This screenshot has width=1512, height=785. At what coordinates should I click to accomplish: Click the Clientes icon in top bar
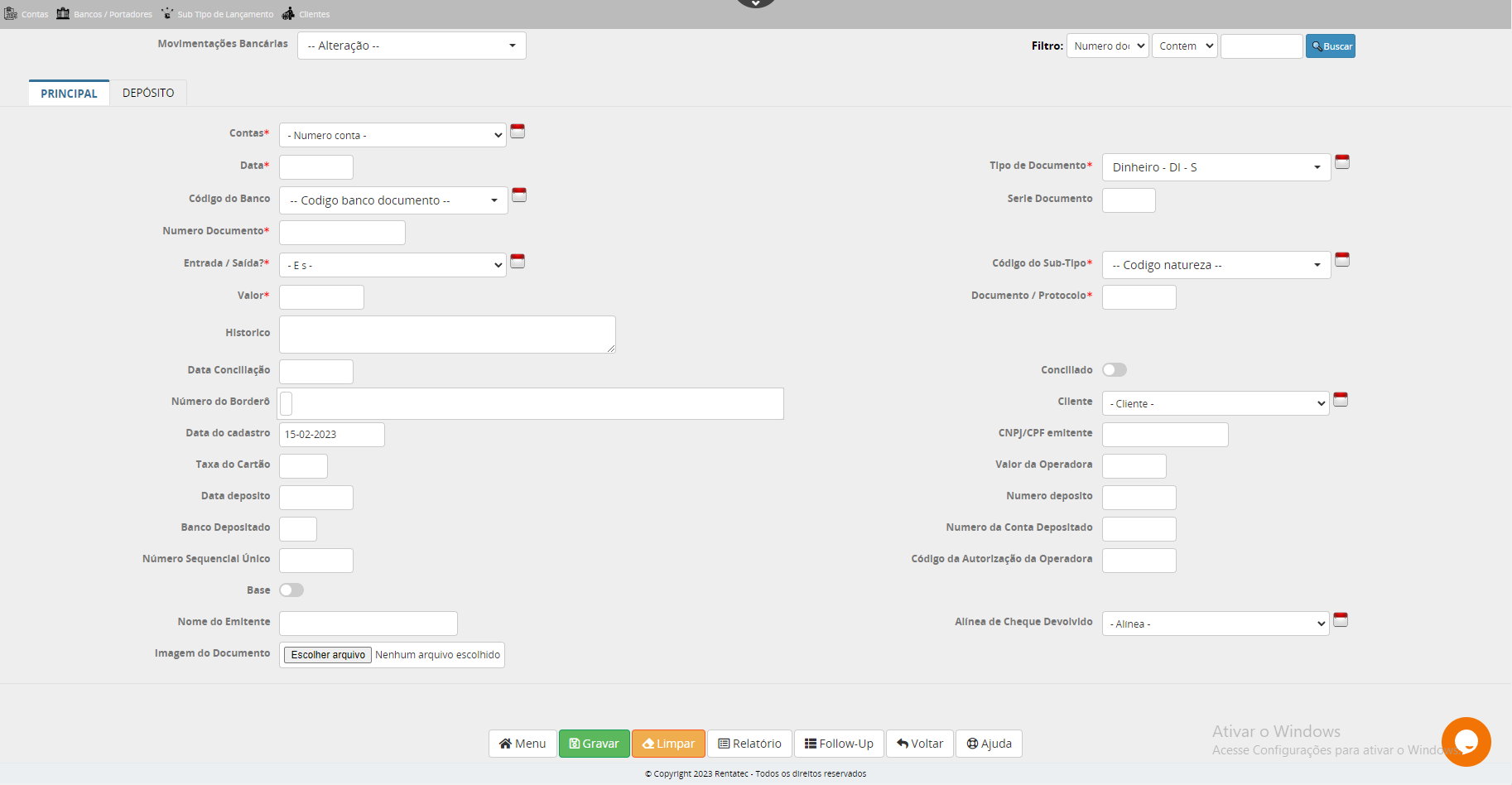(288, 13)
